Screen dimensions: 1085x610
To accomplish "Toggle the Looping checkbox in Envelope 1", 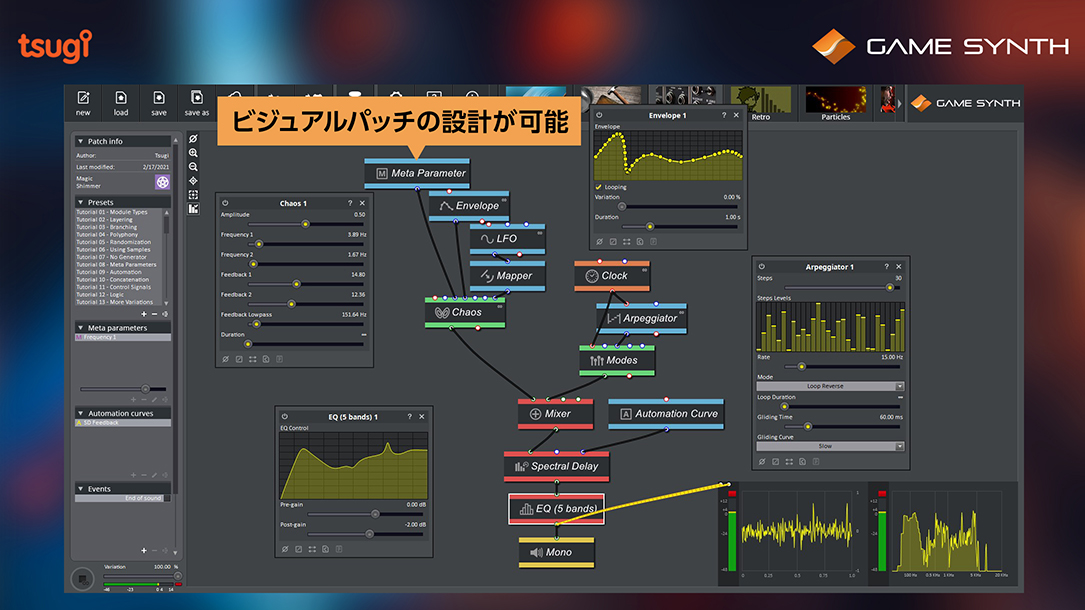I will coord(598,187).
